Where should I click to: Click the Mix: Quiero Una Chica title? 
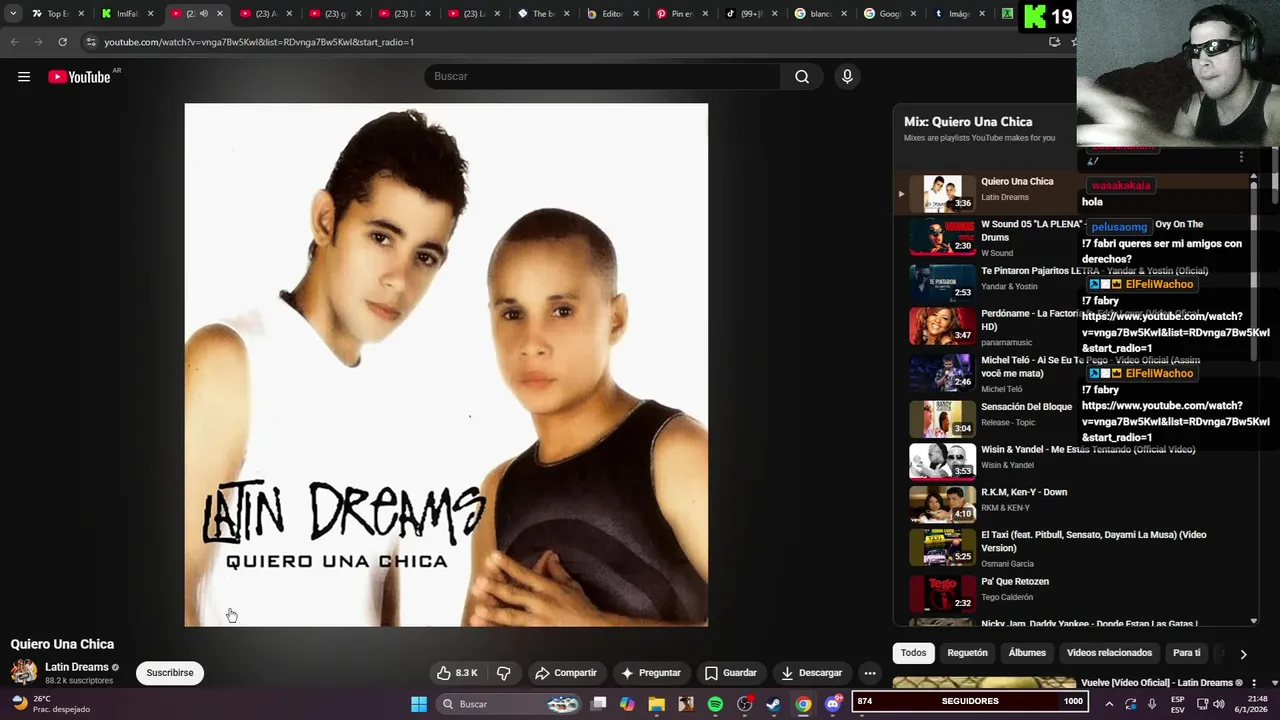[x=968, y=122]
